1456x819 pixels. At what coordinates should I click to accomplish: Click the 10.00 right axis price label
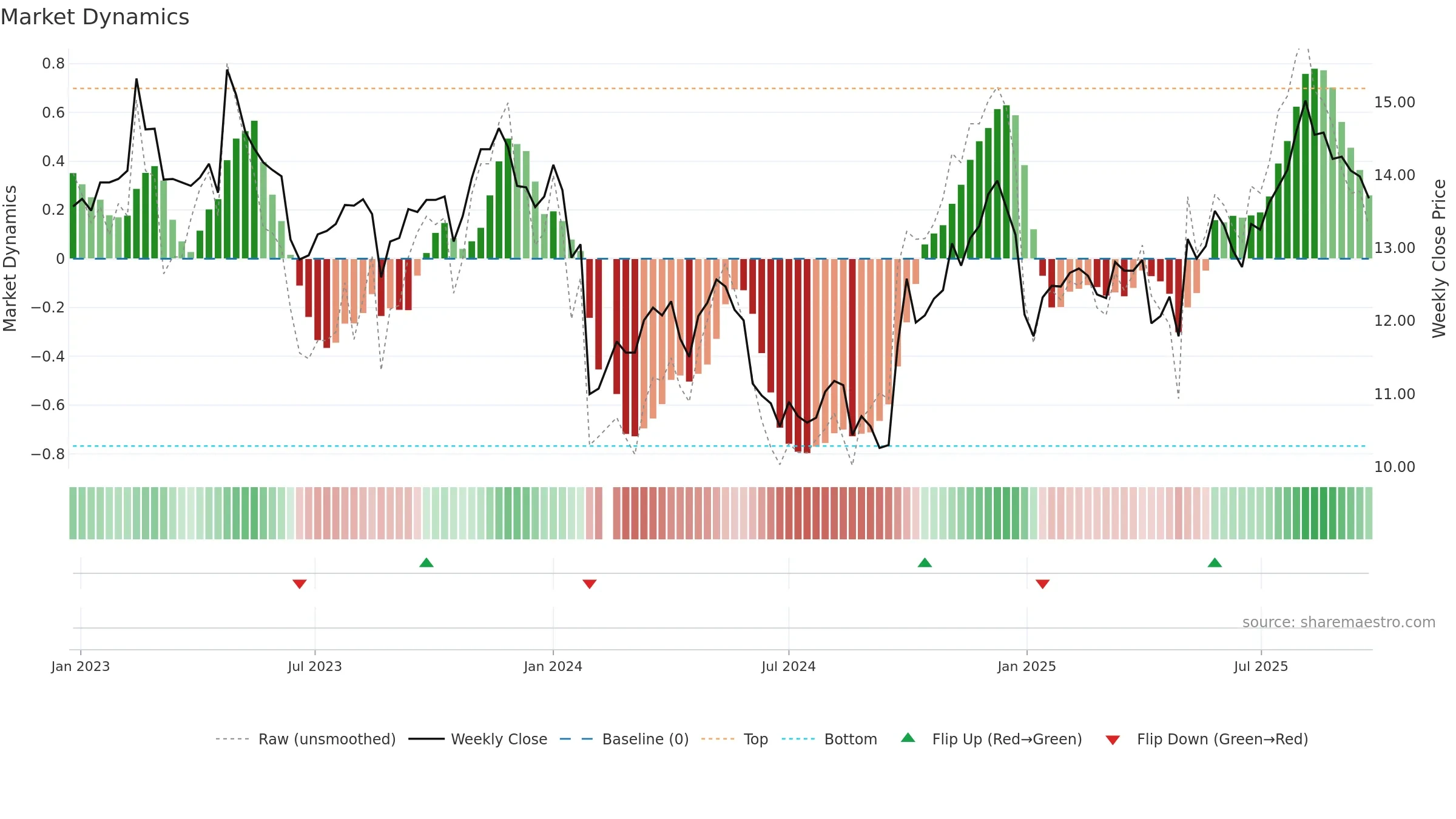pyautogui.click(x=1395, y=467)
